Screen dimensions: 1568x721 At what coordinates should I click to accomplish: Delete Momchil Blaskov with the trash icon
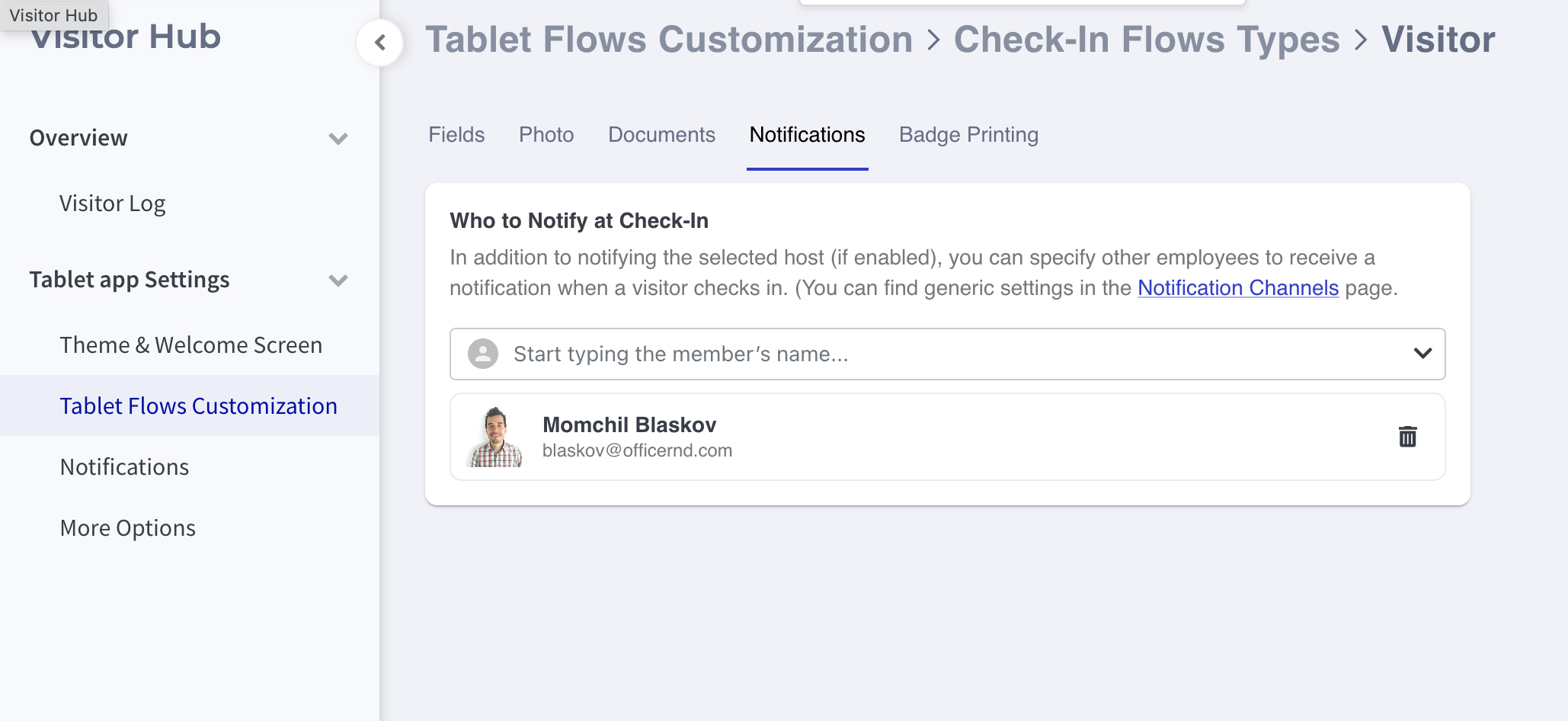point(1407,437)
